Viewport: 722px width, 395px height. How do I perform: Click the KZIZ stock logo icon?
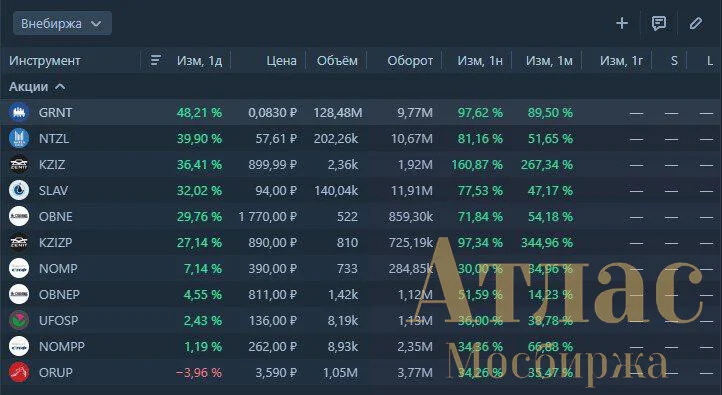coord(19,164)
